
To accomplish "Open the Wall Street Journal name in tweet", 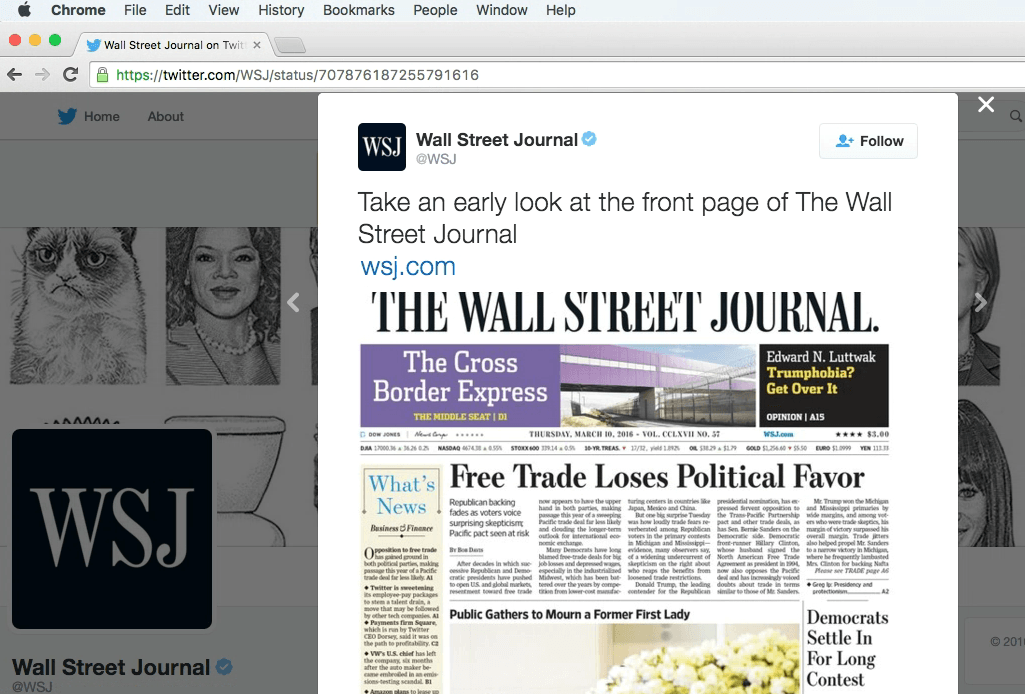I will (x=497, y=140).
